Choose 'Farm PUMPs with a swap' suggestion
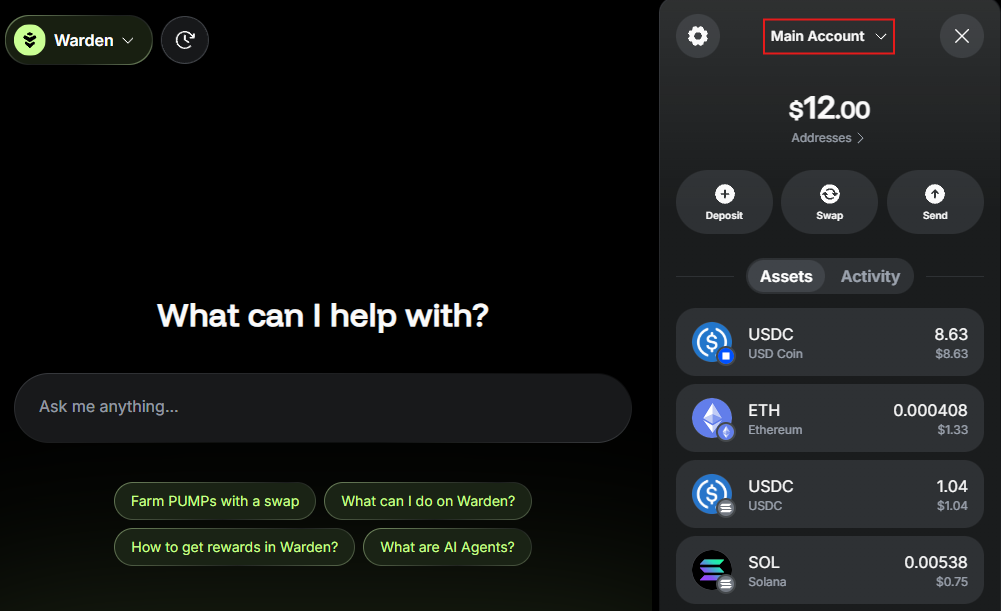 (215, 501)
